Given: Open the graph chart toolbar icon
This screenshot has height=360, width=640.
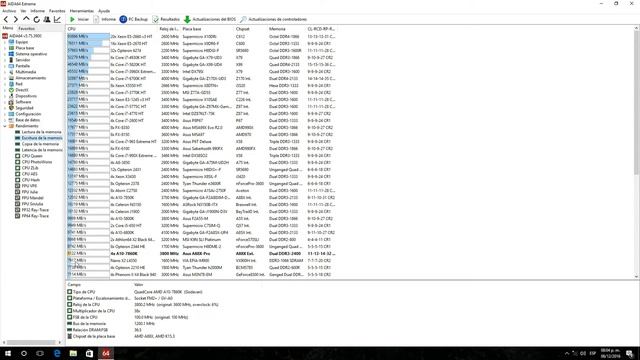Looking at the screenshot, I should click(57, 19).
